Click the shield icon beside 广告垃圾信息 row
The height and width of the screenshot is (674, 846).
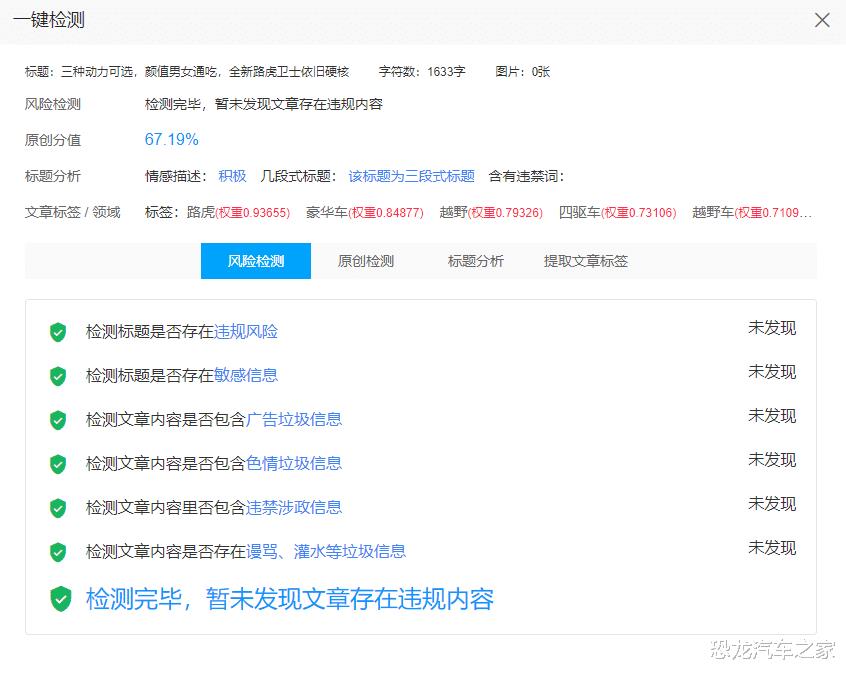tap(58, 420)
